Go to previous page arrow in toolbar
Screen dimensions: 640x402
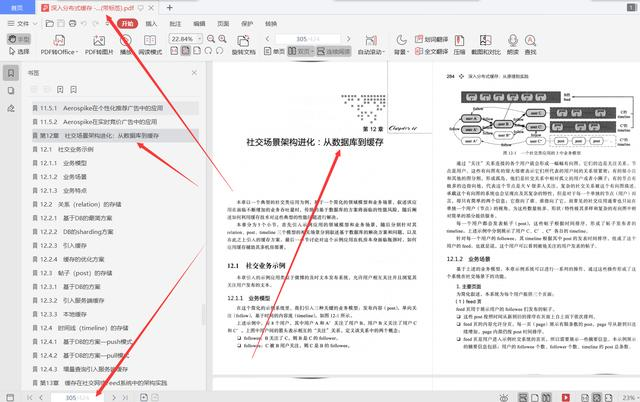[267, 39]
